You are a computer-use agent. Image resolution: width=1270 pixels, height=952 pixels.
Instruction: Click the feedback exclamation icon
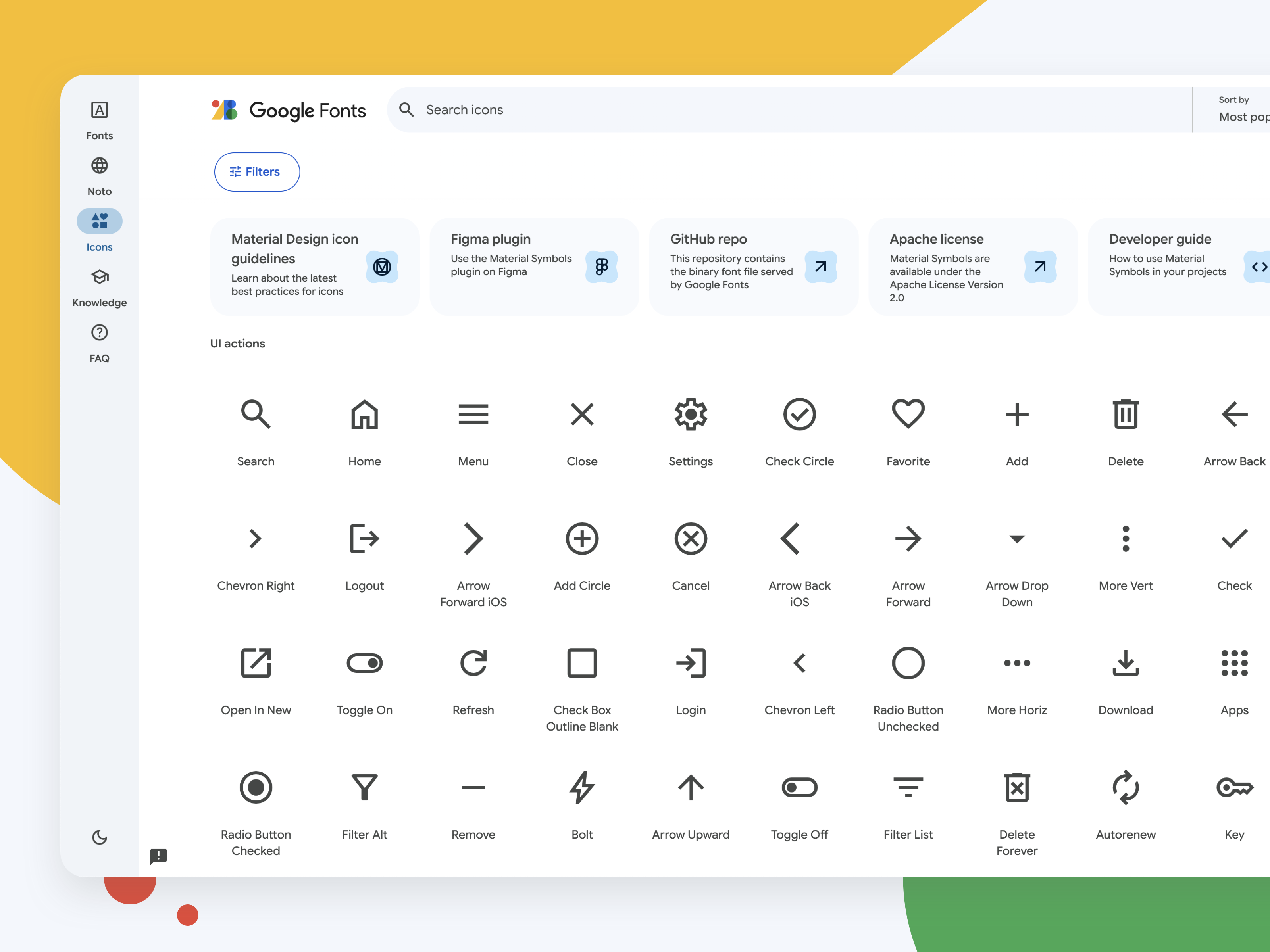(158, 856)
